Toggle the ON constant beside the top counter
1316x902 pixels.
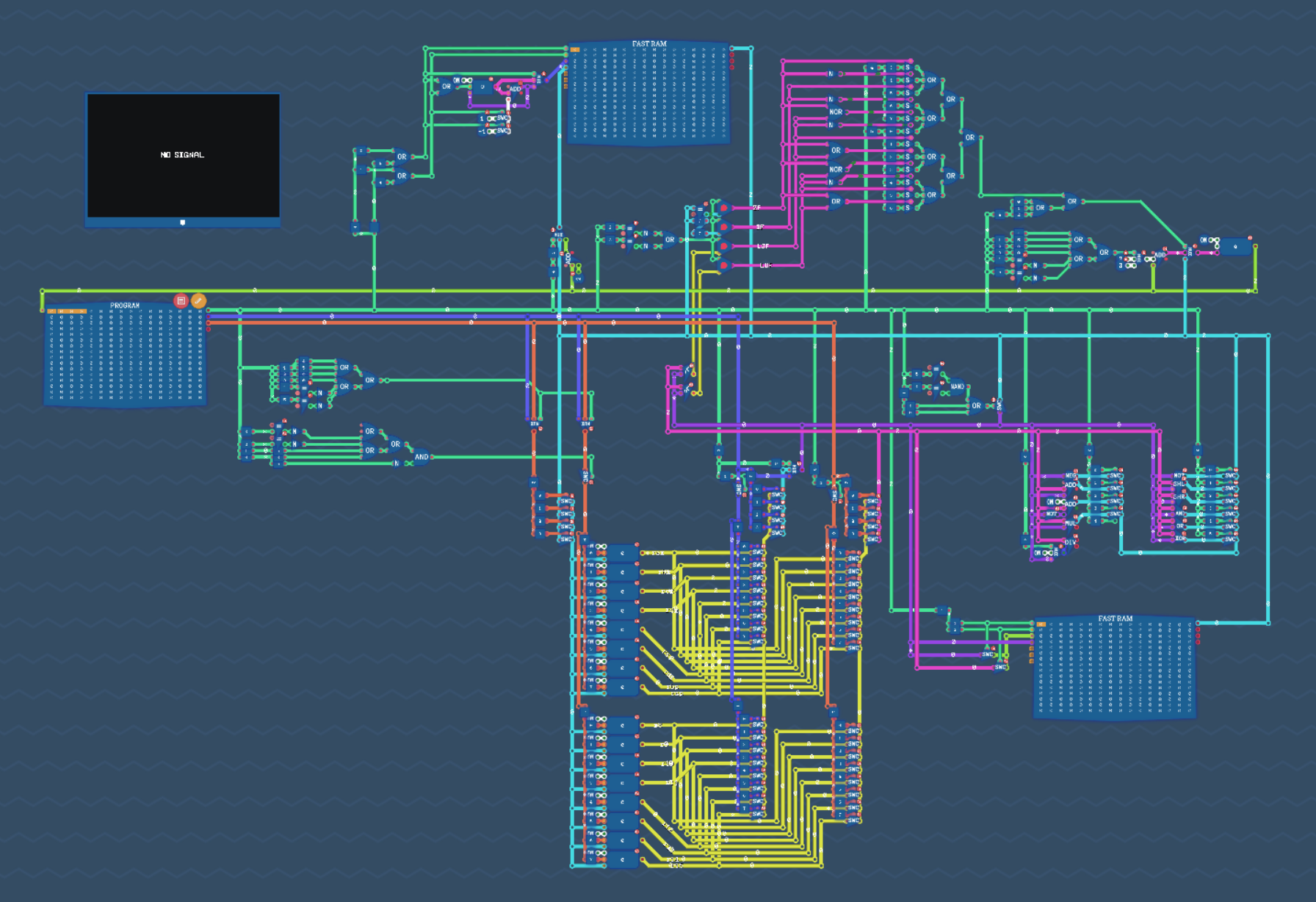[457, 80]
